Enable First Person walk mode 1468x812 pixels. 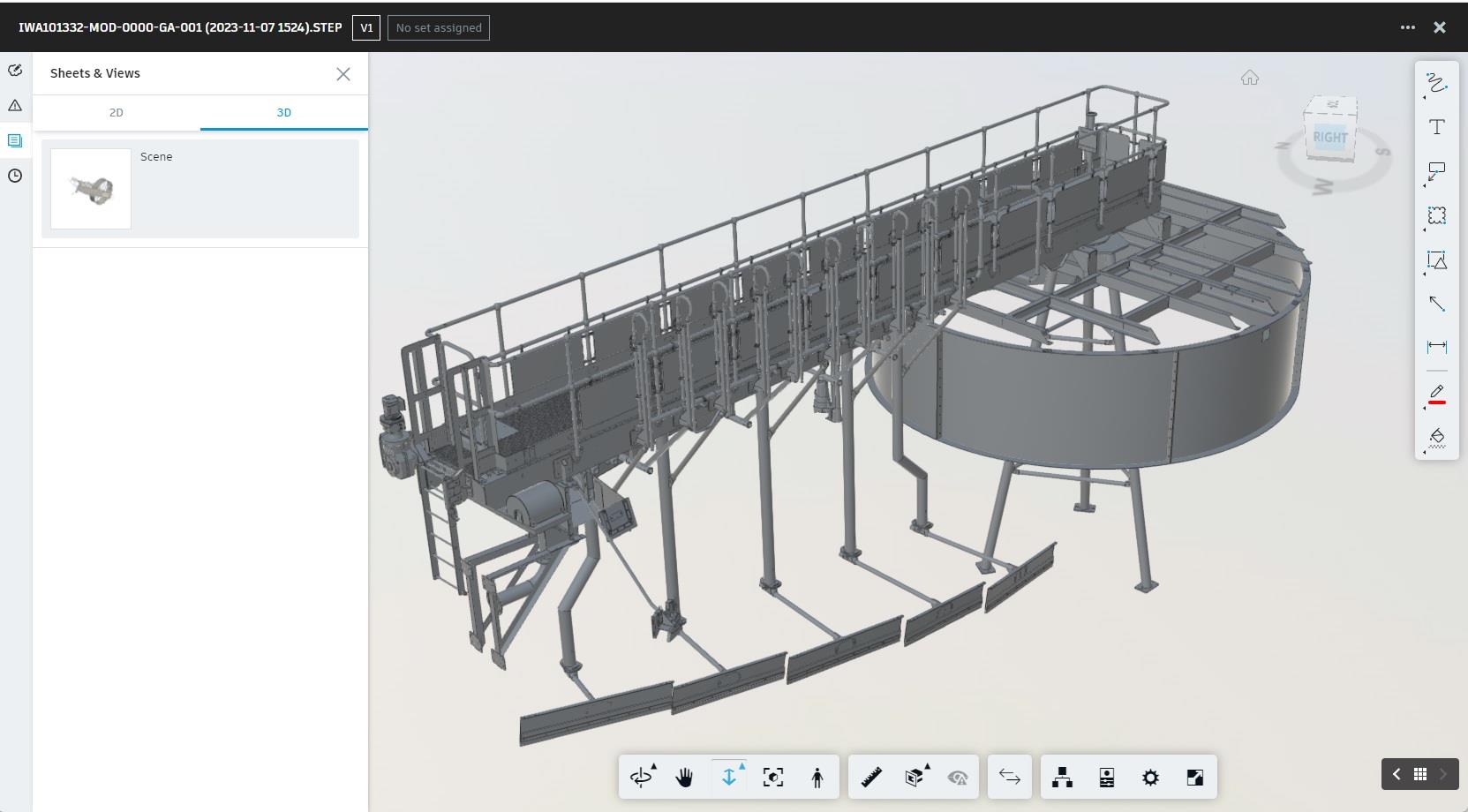point(817,778)
